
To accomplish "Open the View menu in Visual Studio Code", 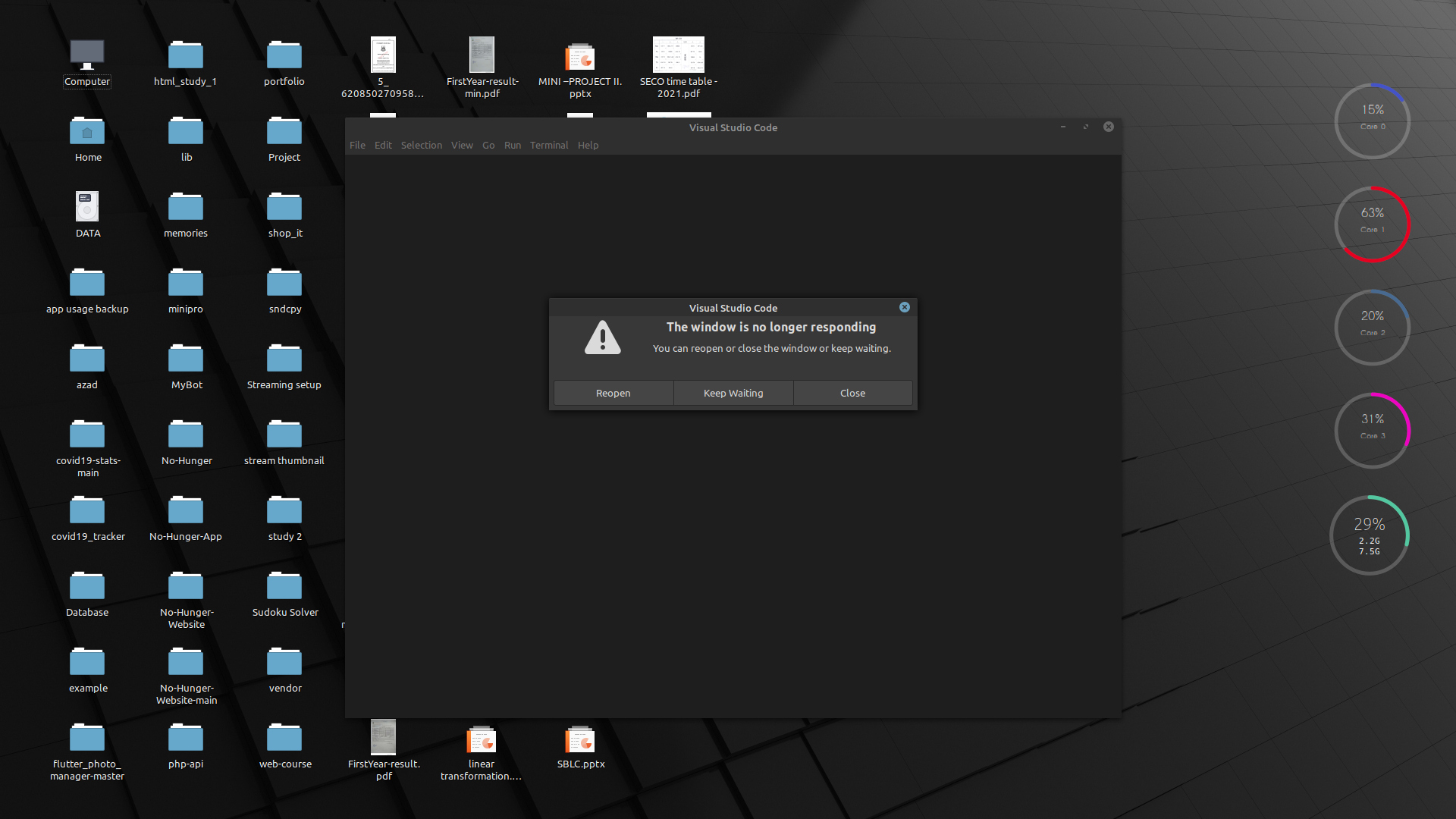I will pyautogui.click(x=462, y=145).
